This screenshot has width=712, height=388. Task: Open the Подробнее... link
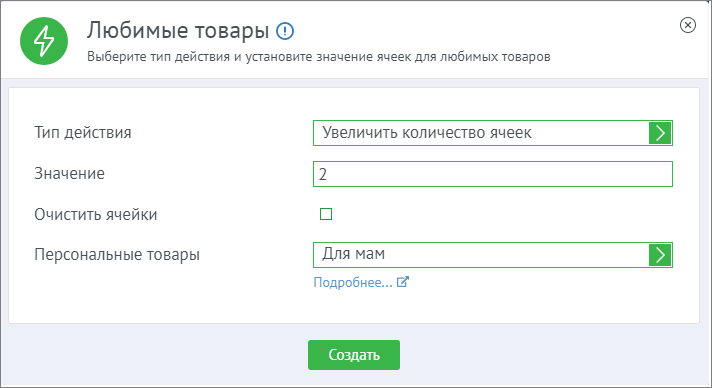click(x=353, y=282)
